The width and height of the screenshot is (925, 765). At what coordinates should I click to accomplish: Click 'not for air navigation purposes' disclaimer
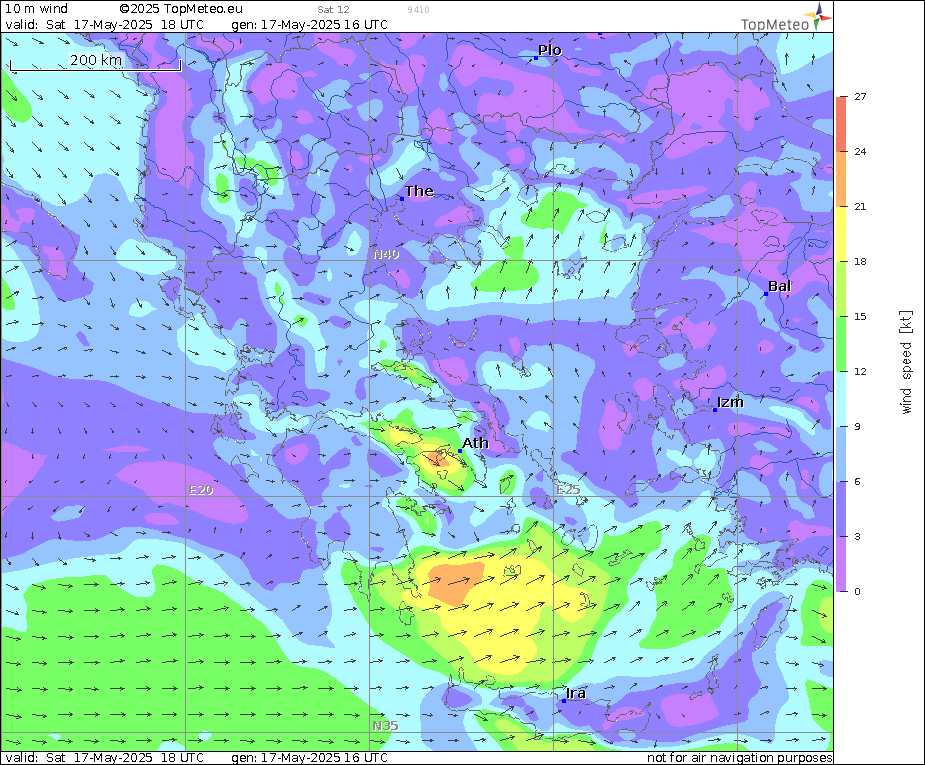(740, 757)
